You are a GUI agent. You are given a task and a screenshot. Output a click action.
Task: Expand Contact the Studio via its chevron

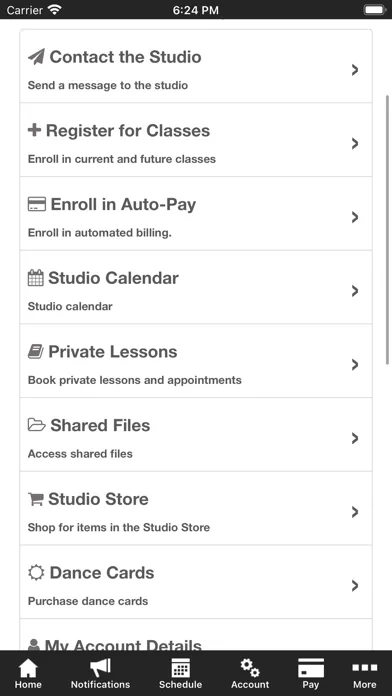[355, 70]
